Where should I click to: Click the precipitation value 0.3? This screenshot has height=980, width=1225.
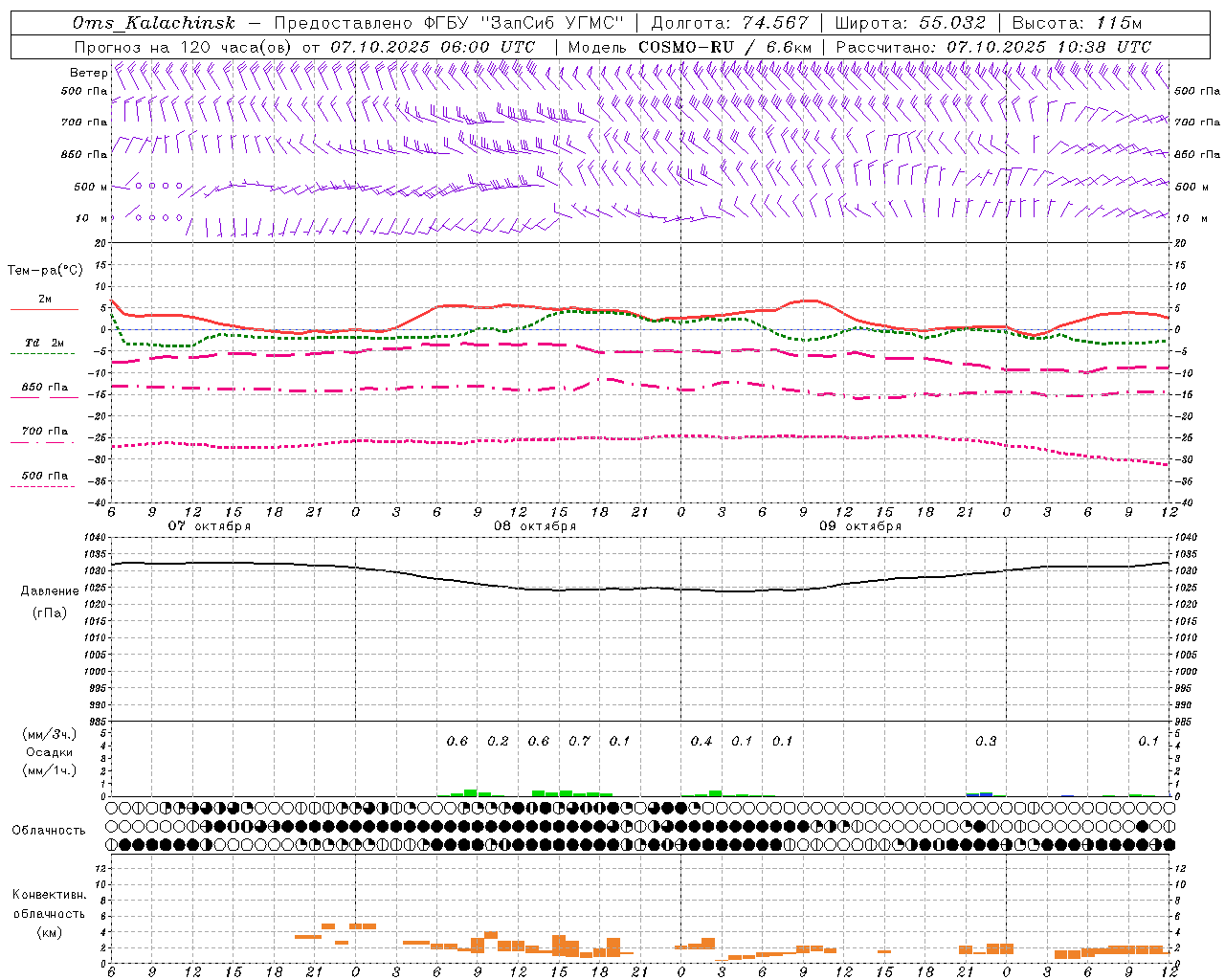tap(986, 741)
